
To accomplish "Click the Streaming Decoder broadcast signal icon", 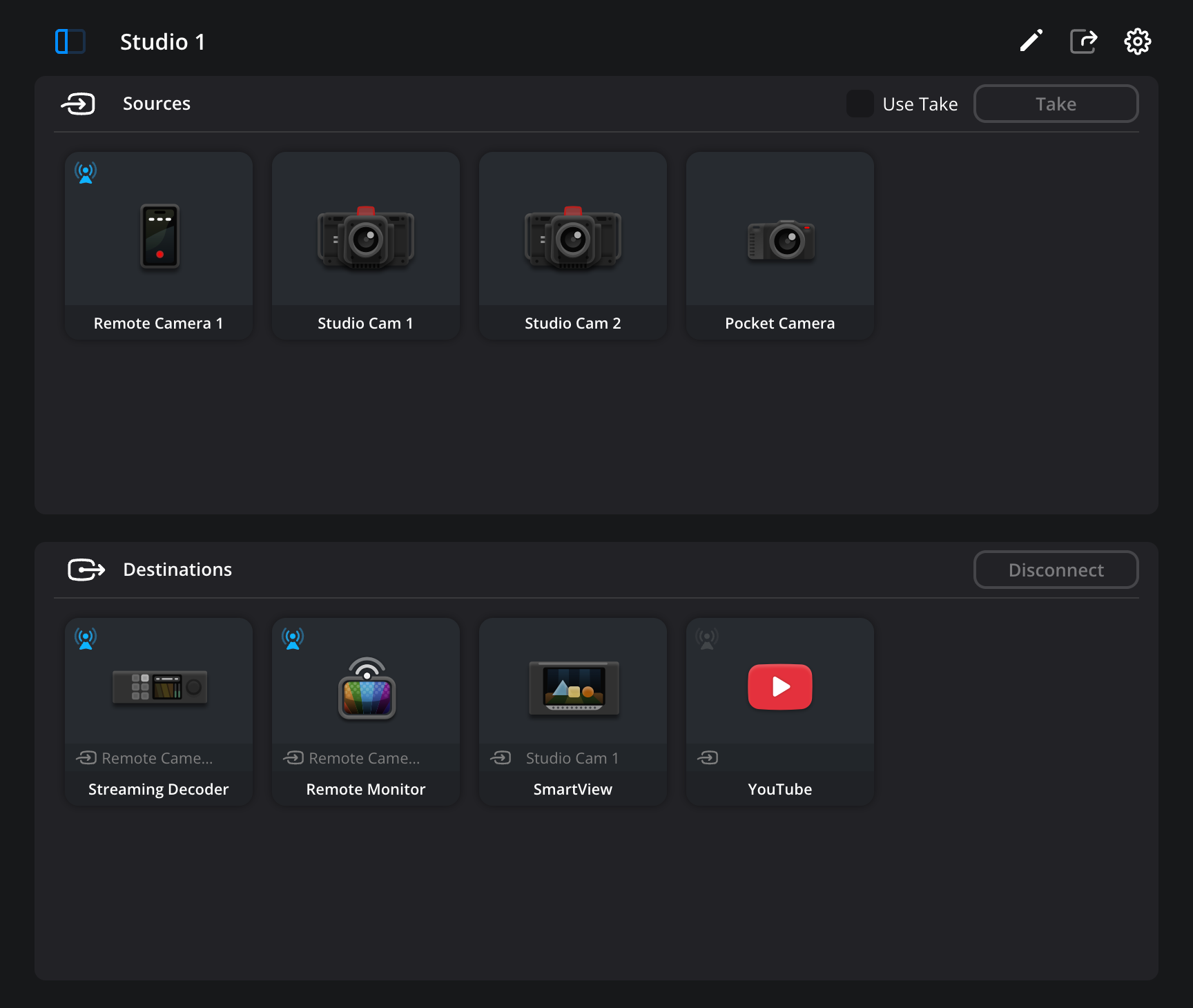I will click(x=86, y=639).
